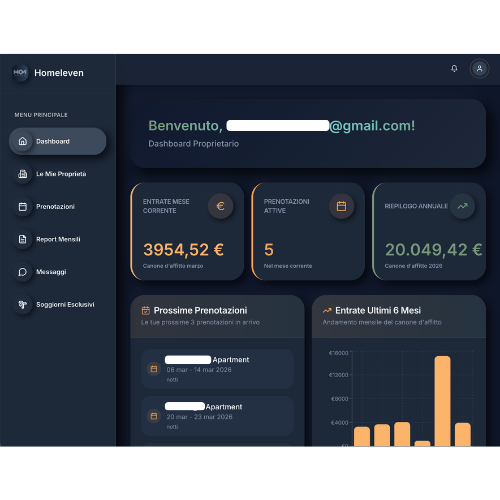Click the Le Mie Proprietà building icon
The width and height of the screenshot is (500, 500).
[23, 174]
